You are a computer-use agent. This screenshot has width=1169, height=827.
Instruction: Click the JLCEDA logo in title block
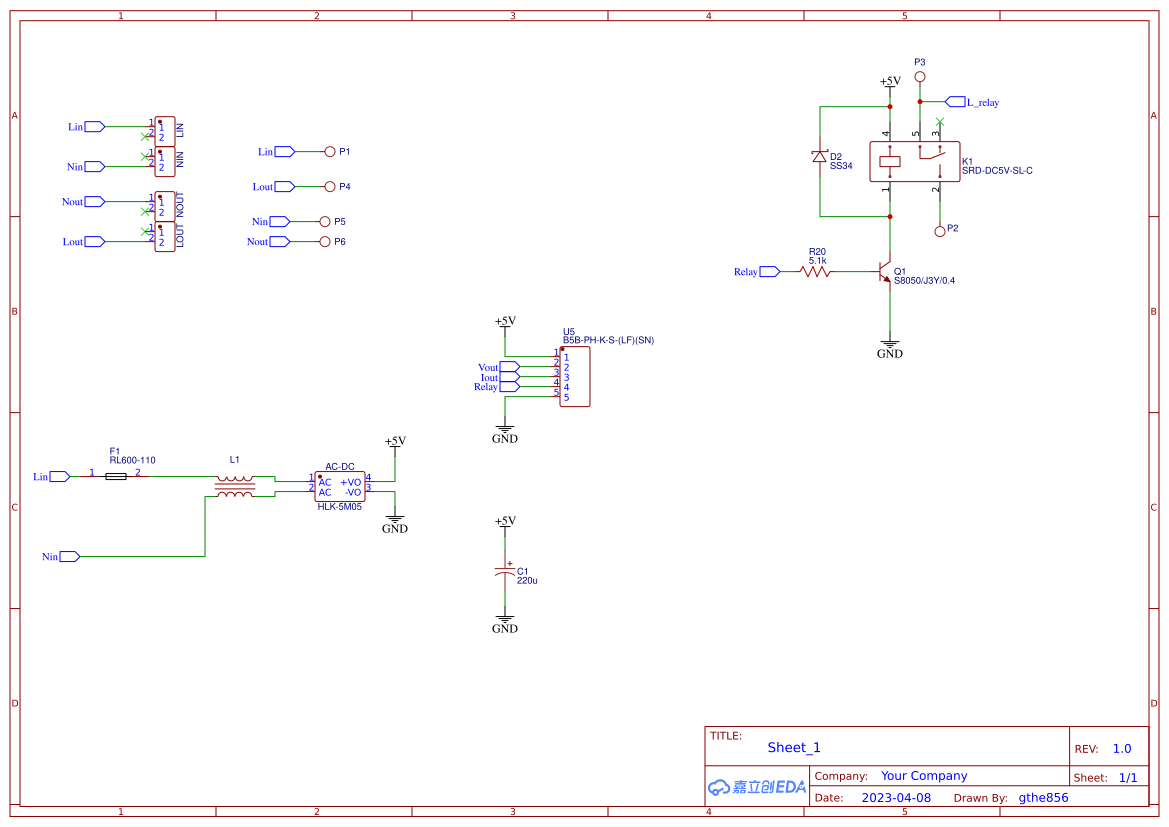[x=756, y=787]
